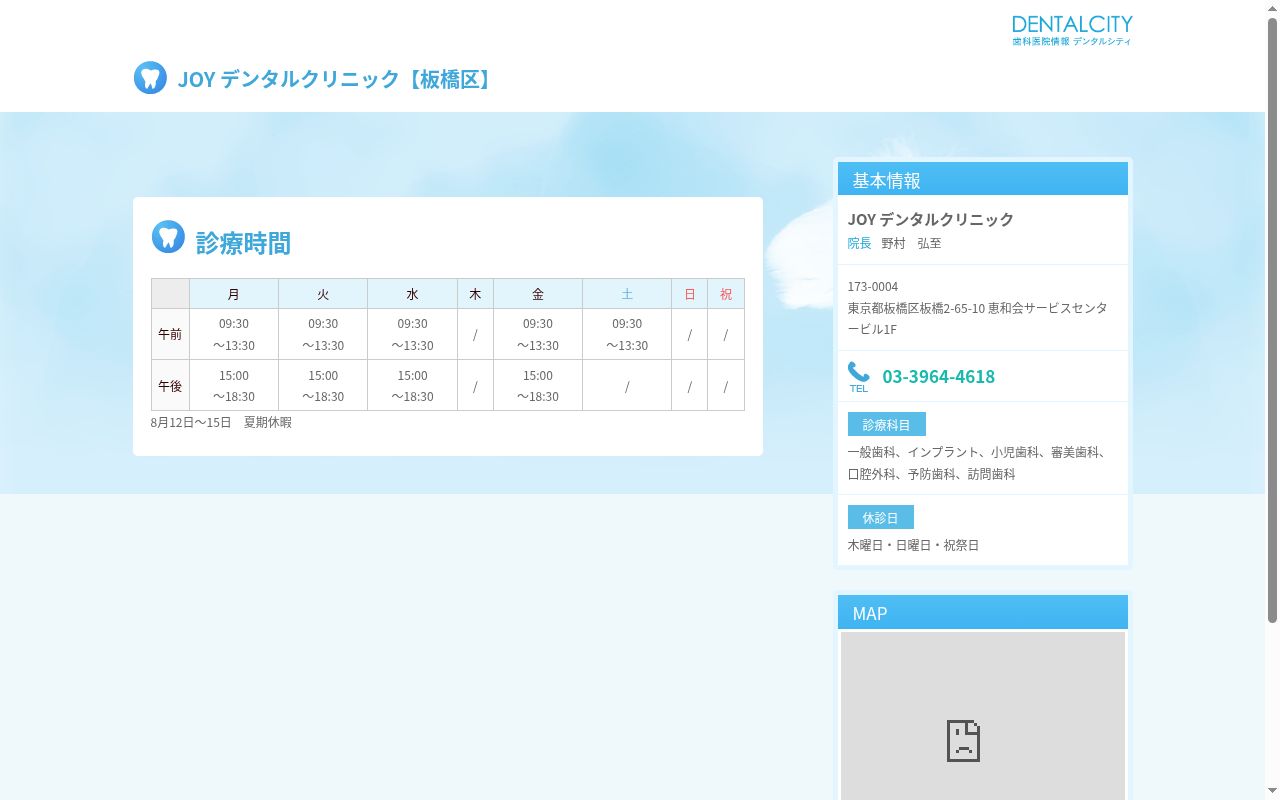The width and height of the screenshot is (1280, 800).
Task: Click the 水 column header
Action: (x=412, y=294)
